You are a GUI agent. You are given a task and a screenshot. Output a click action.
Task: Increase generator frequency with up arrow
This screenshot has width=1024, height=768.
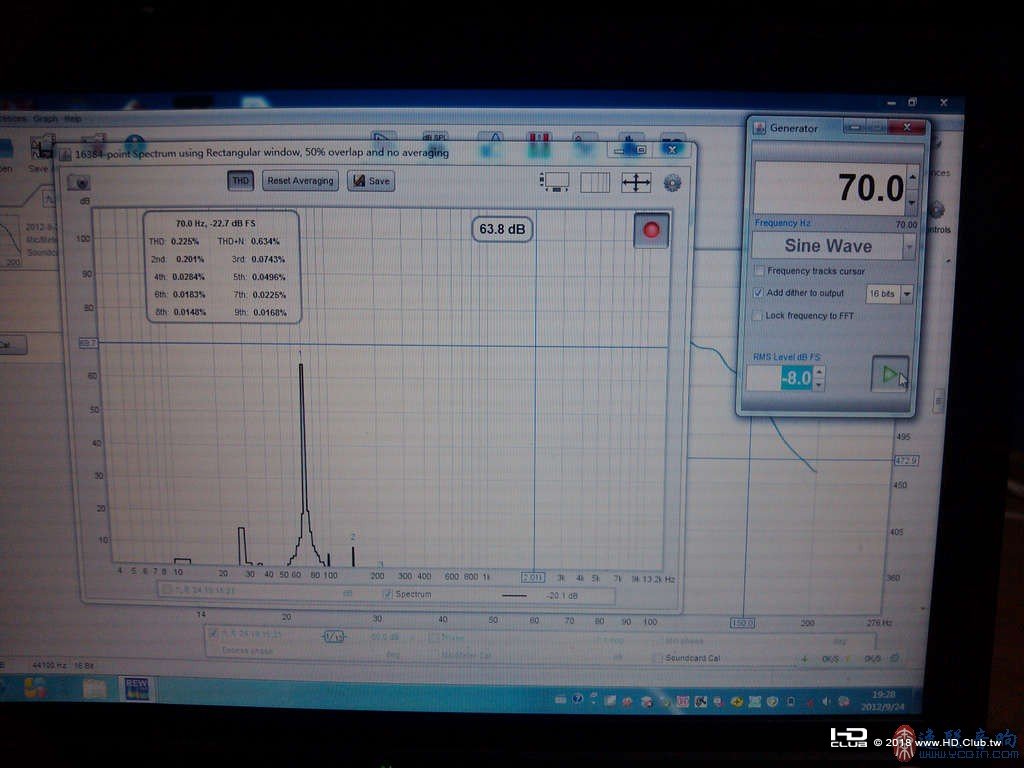[912, 175]
